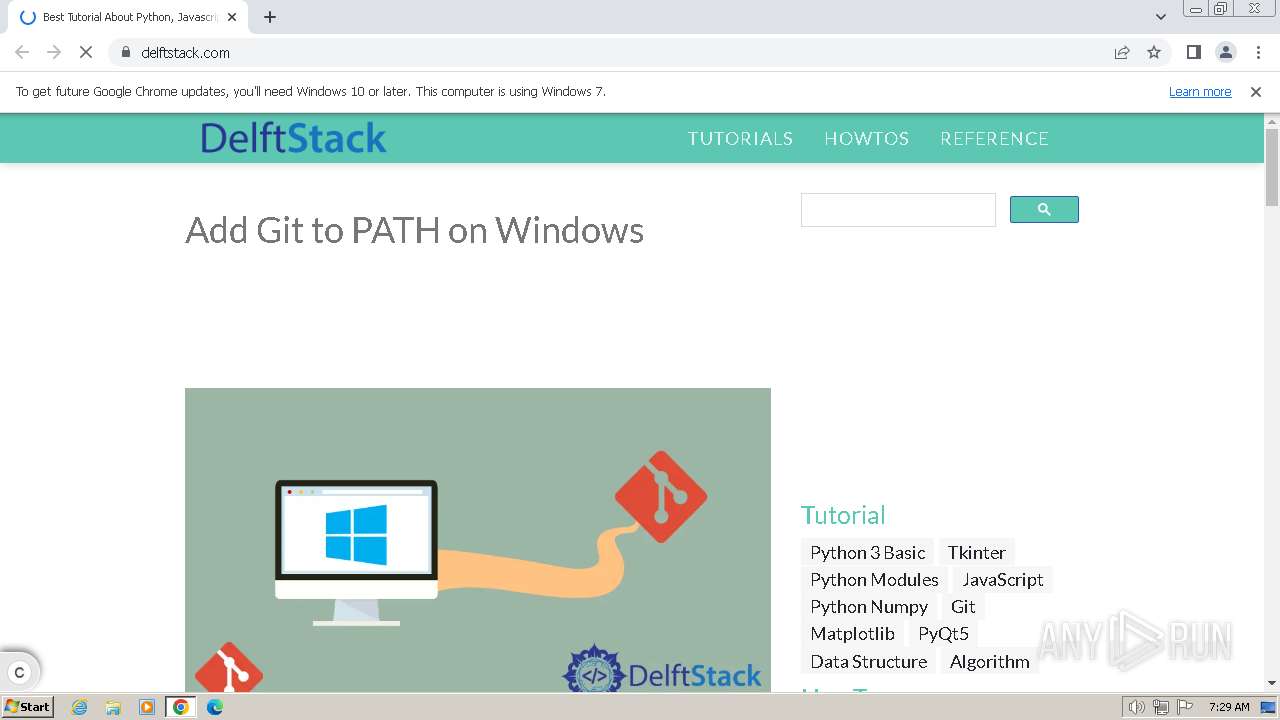The width and height of the screenshot is (1280, 720).
Task: Open the Git Windows article image
Action: 478,540
